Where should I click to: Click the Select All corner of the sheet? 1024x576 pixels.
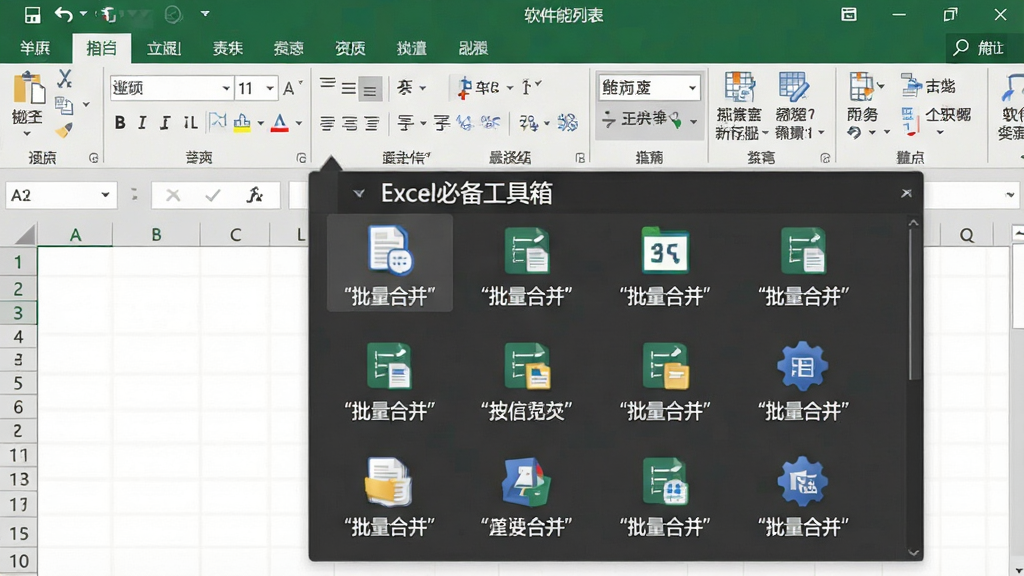point(24,234)
